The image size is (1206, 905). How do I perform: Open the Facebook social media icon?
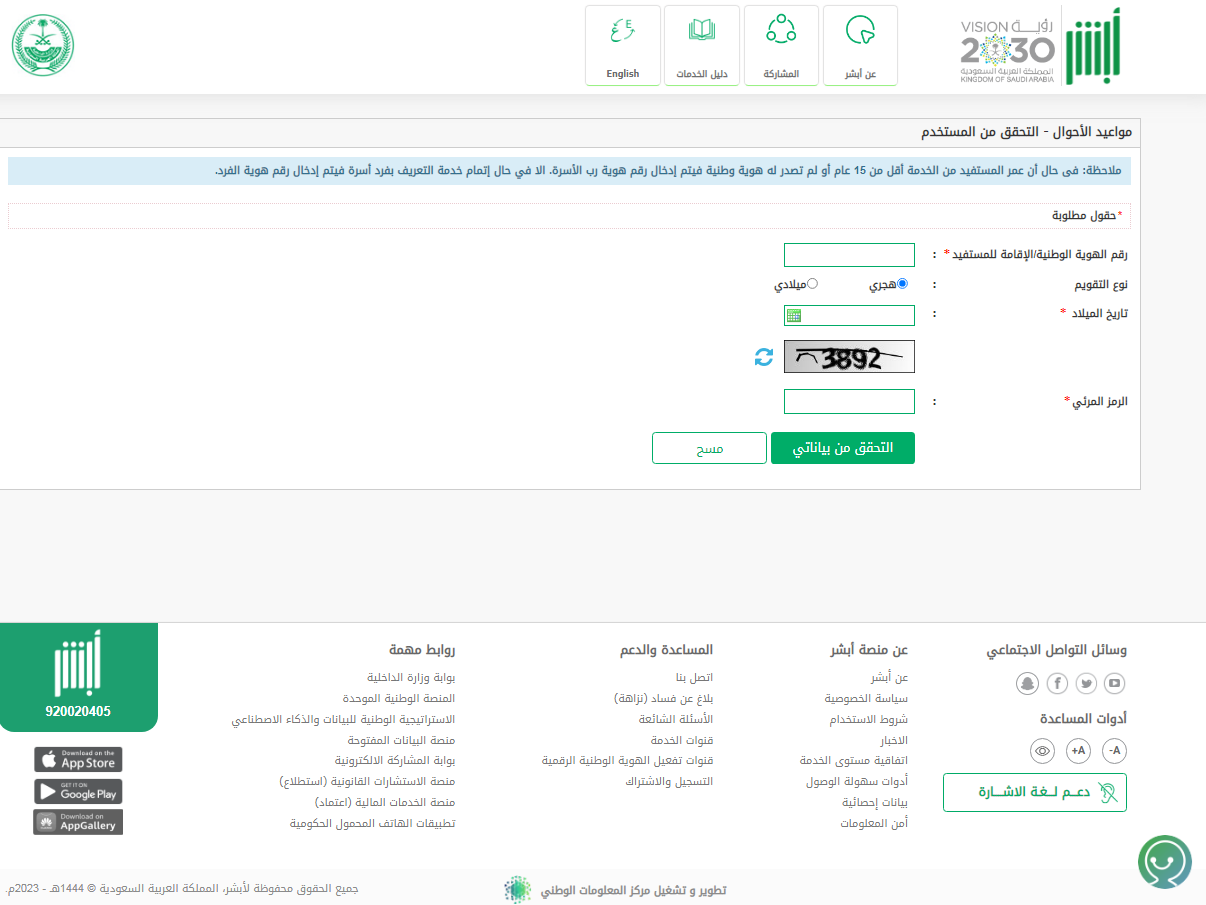pos(1057,684)
